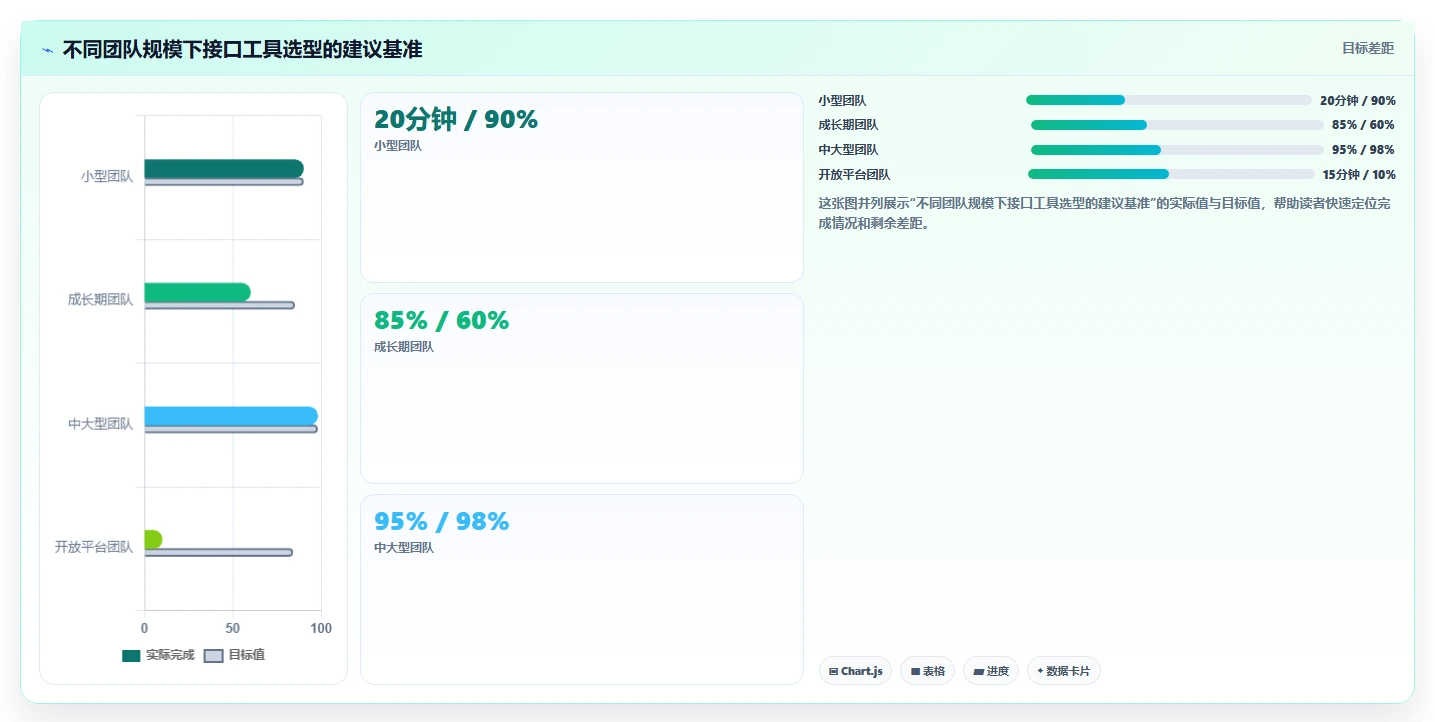Select the 进度 tag
Image resolution: width=1435 pixels, height=722 pixels.
tap(991, 671)
